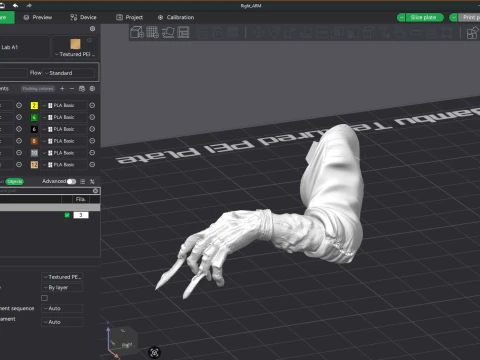The height and width of the screenshot is (360, 480).
Task: Open the Flow Standard dropdown
Action: pyautogui.click(x=69, y=73)
